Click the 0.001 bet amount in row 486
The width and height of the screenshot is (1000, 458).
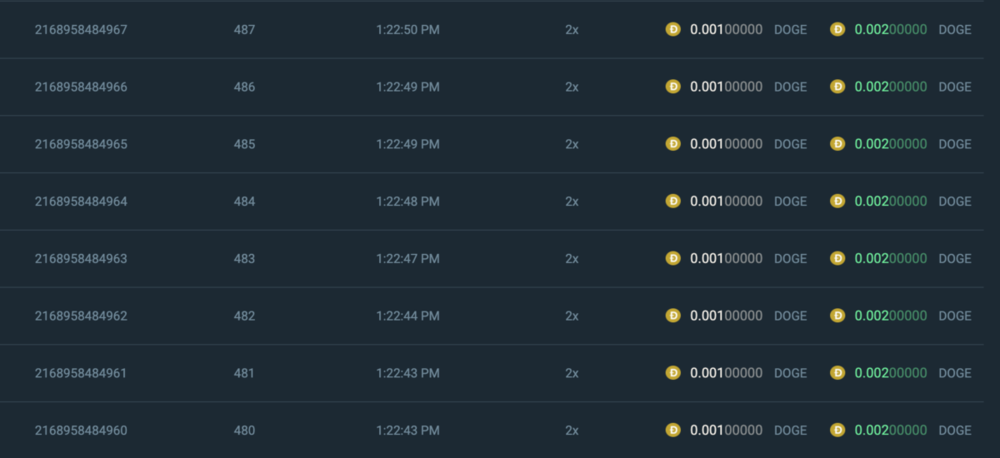pos(726,87)
